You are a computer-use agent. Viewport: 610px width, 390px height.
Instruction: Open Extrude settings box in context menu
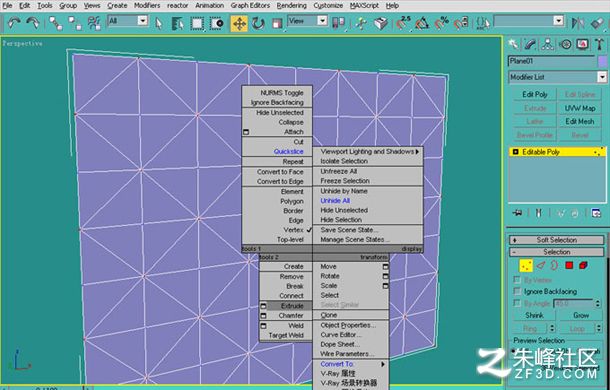263,306
